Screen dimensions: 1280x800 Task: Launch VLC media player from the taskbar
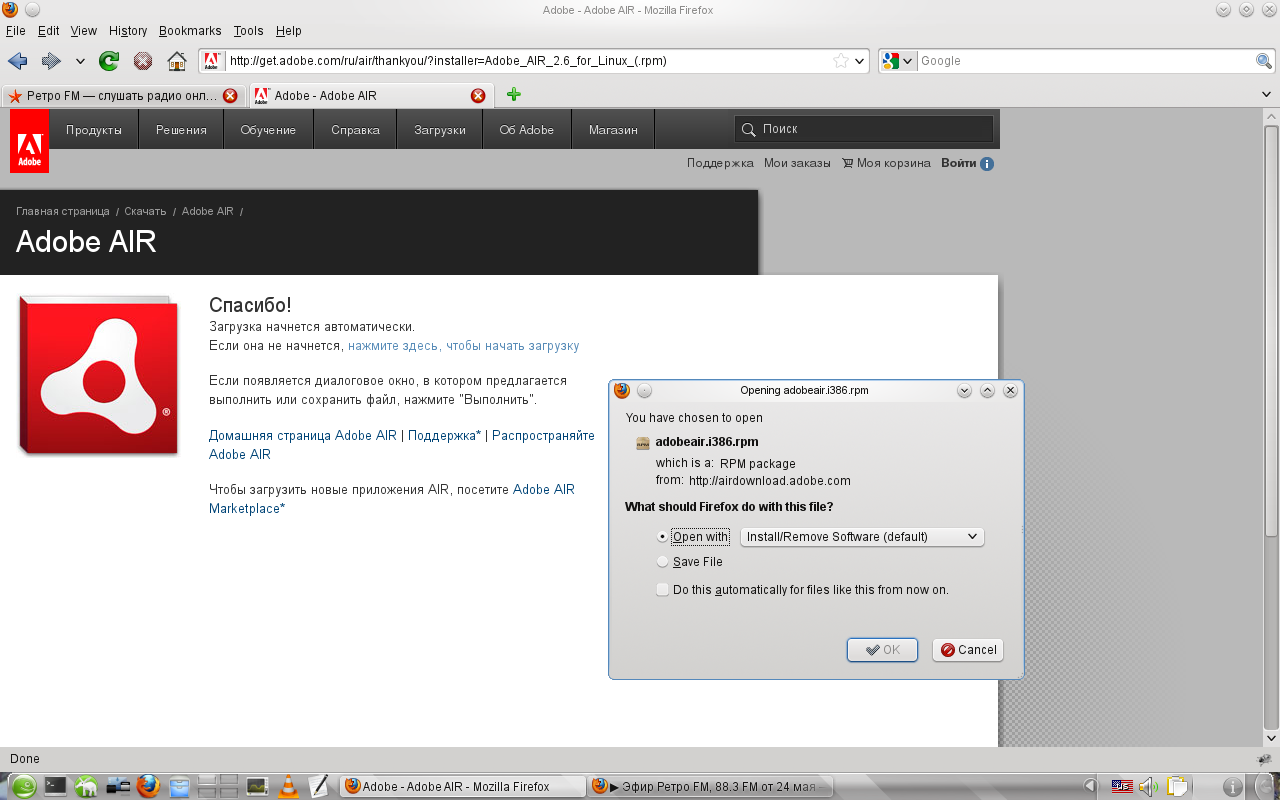coord(288,787)
